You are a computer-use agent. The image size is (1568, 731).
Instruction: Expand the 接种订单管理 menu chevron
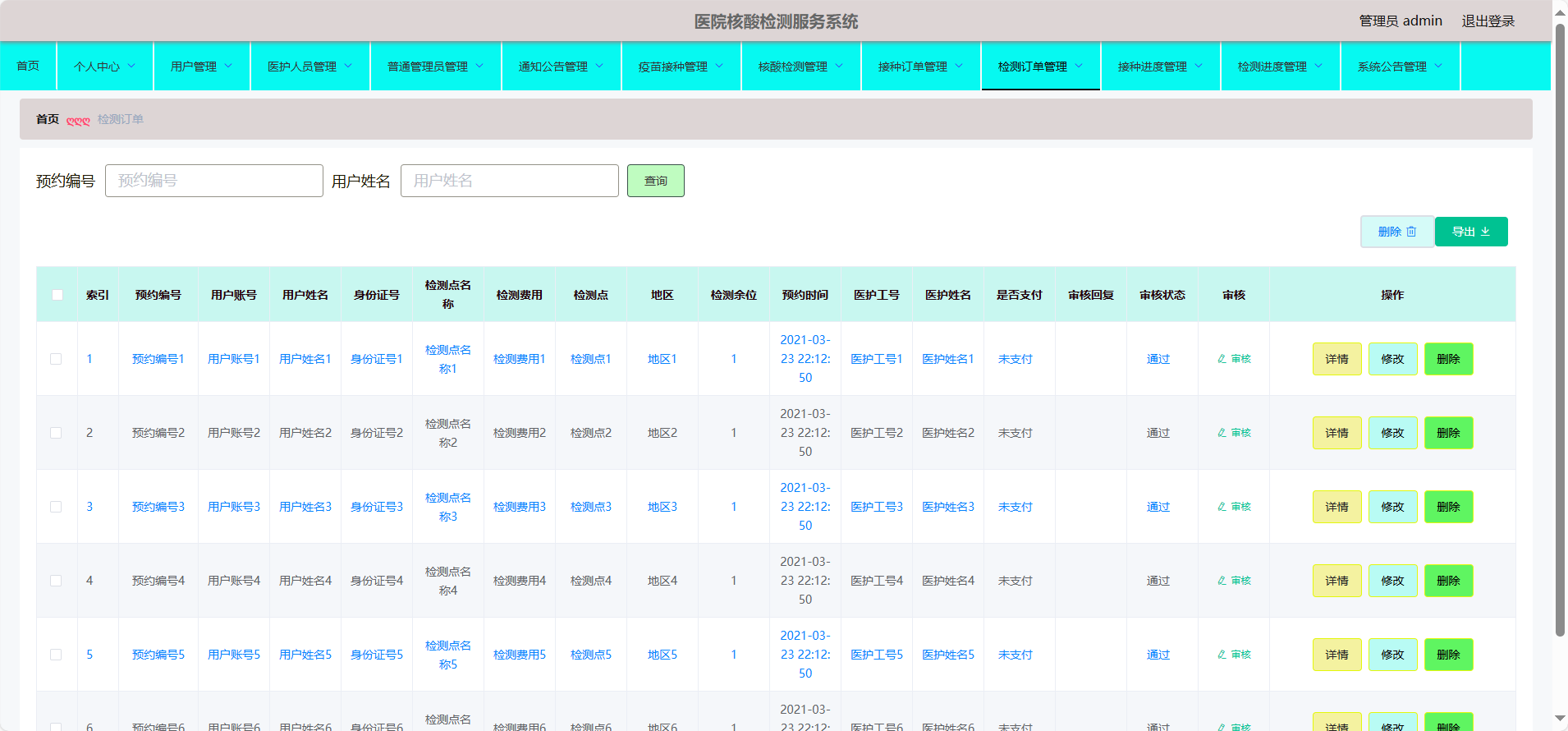tap(959, 67)
